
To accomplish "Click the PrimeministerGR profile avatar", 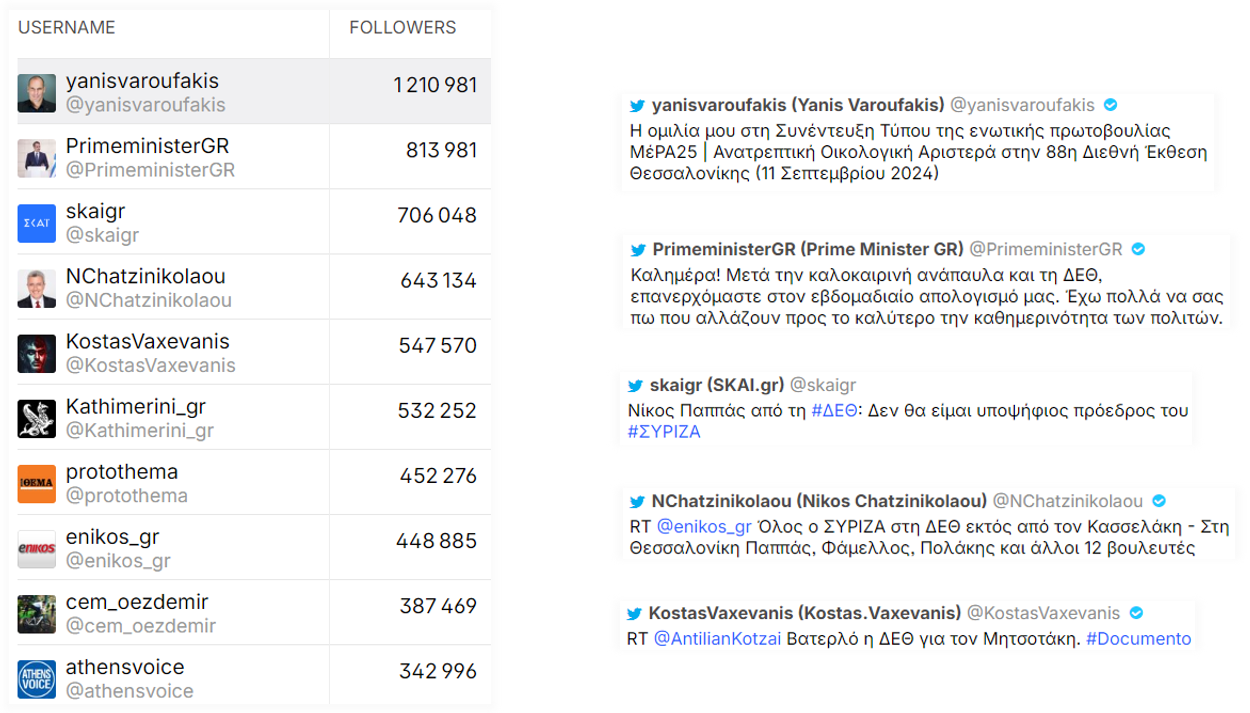I will 37,158.
